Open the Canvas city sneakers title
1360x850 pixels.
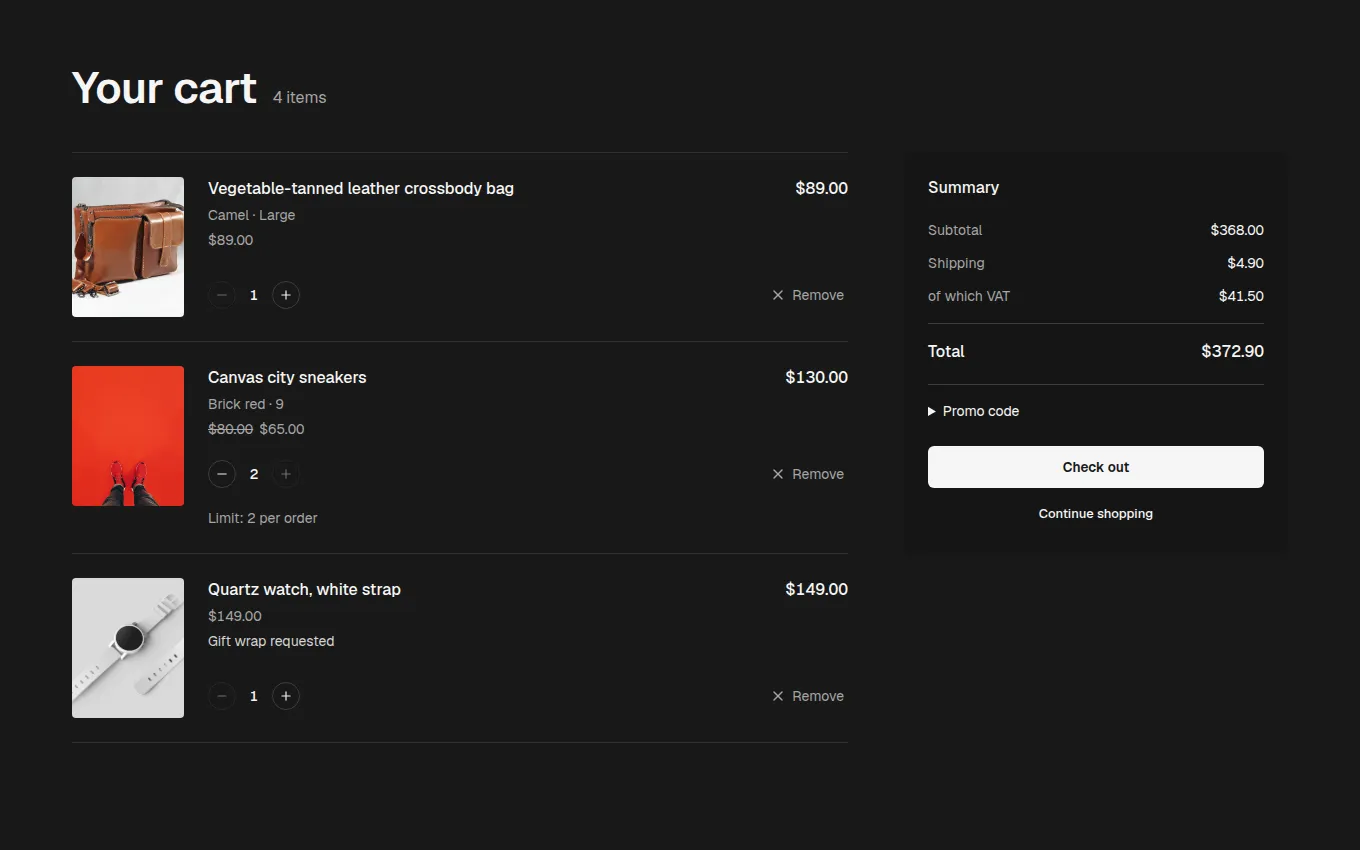(x=287, y=377)
